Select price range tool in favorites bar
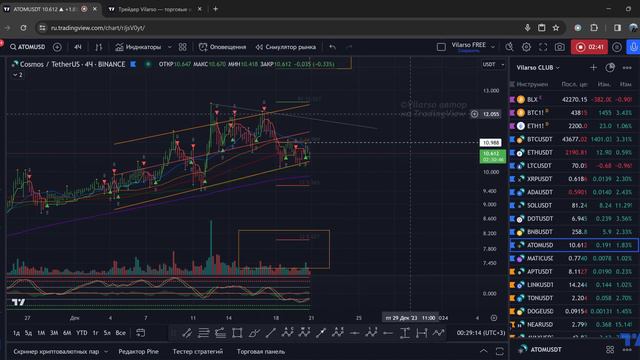The width and height of the screenshot is (640, 360). click(404, 333)
